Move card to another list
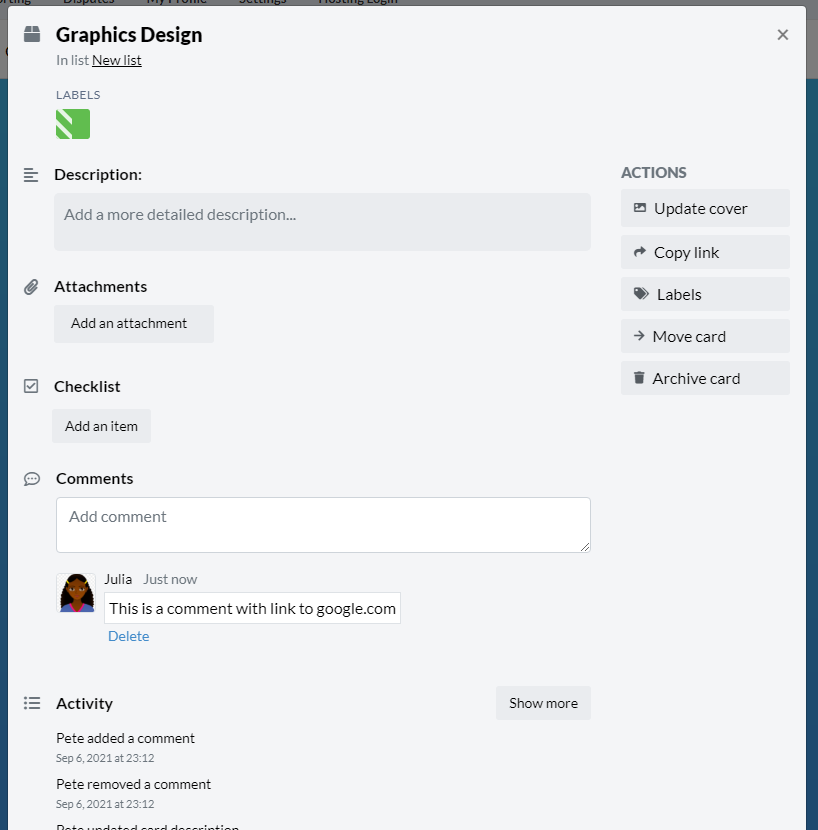818x830 pixels. pos(705,336)
